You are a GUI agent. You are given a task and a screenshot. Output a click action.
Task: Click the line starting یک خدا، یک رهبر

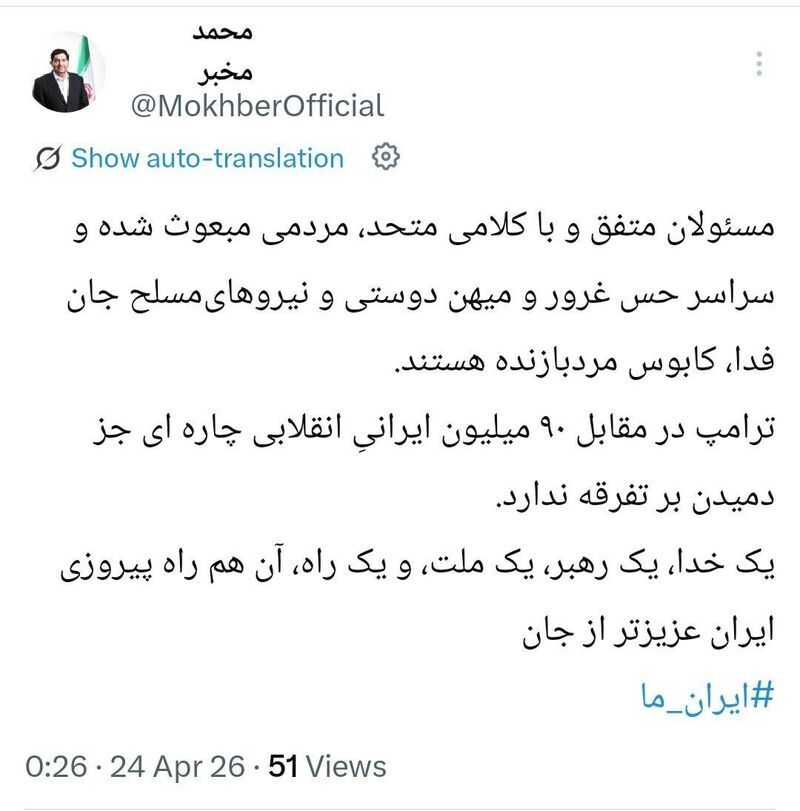[417, 565]
